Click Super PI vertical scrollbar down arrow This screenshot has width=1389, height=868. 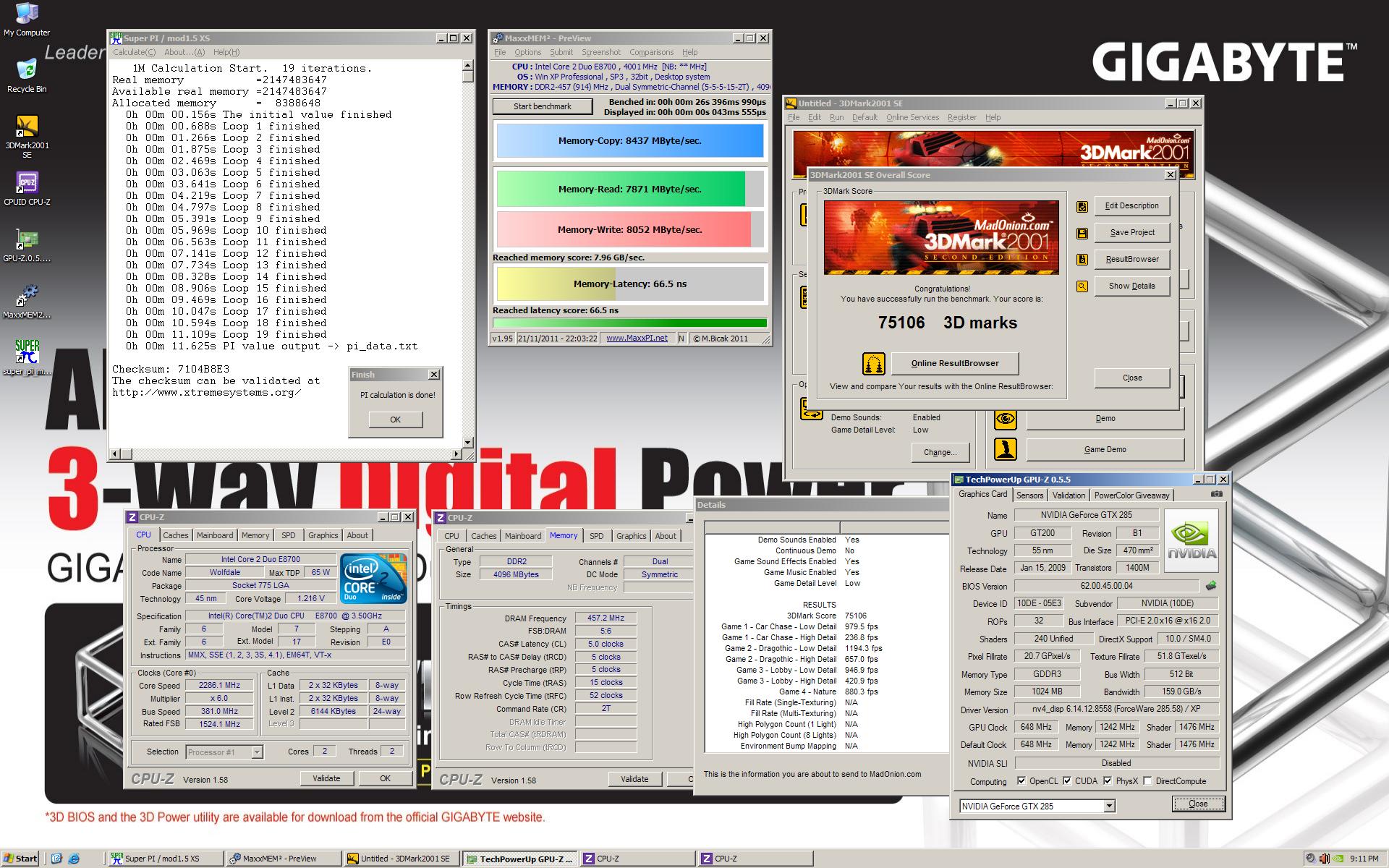click(468, 443)
